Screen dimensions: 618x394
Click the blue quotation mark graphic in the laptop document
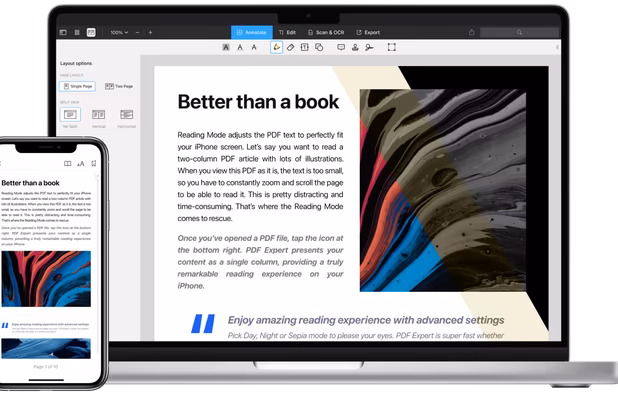click(x=203, y=323)
